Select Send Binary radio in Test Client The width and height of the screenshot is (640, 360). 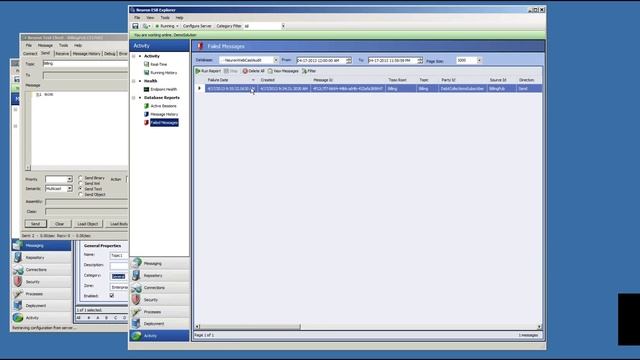coord(80,178)
